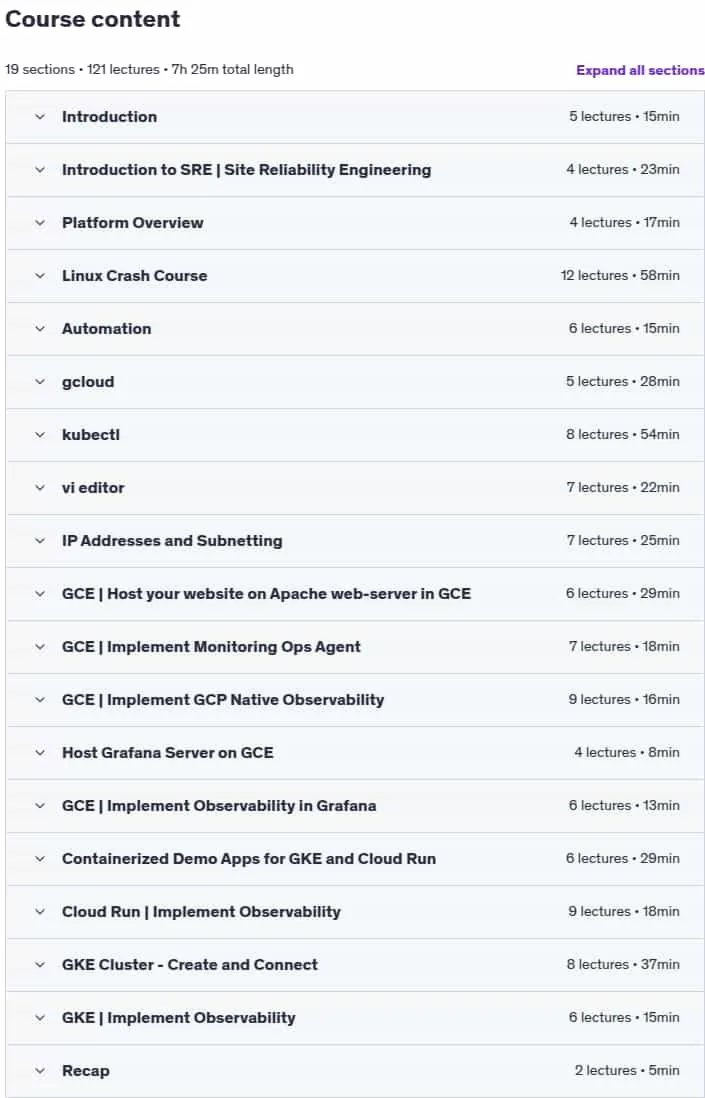Image resolution: width=705 pixels, height=1098 pixels.
Task: Click chevron beside GCE Implement Monitoring Ops Agent
Action: 40,647
